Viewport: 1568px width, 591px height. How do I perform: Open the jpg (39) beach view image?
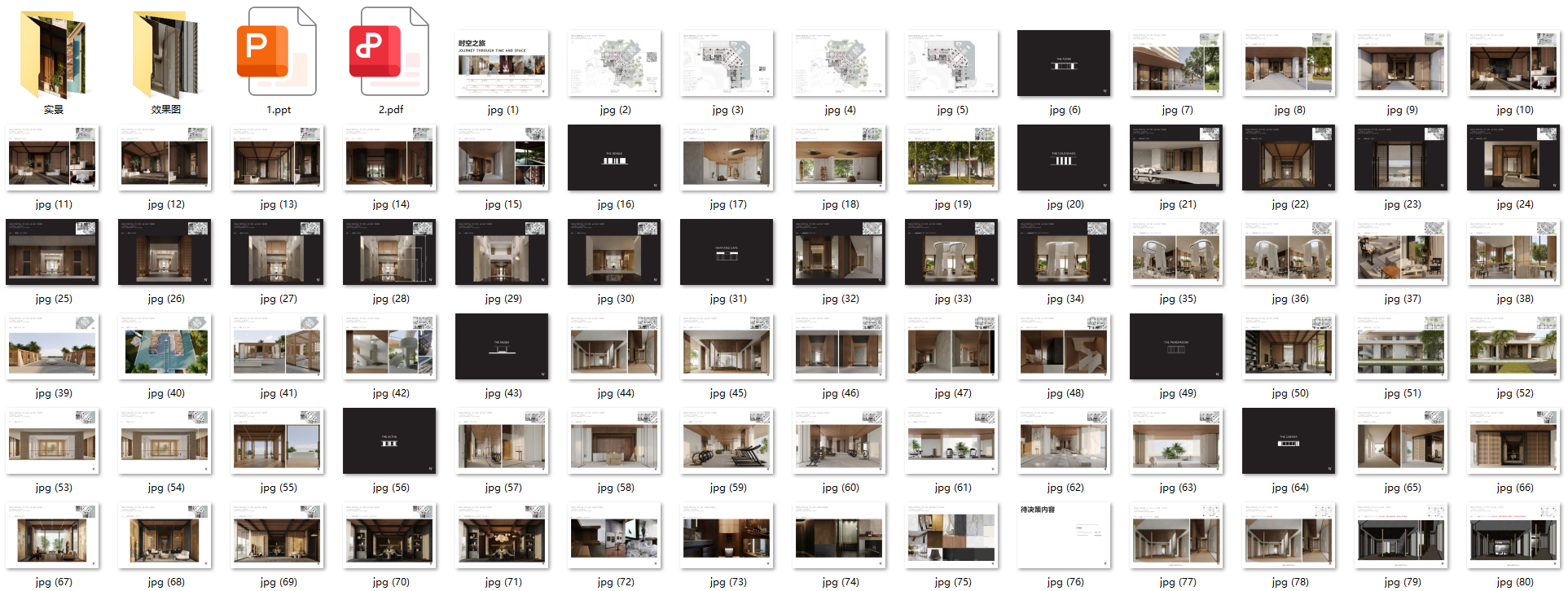(52, 347)
